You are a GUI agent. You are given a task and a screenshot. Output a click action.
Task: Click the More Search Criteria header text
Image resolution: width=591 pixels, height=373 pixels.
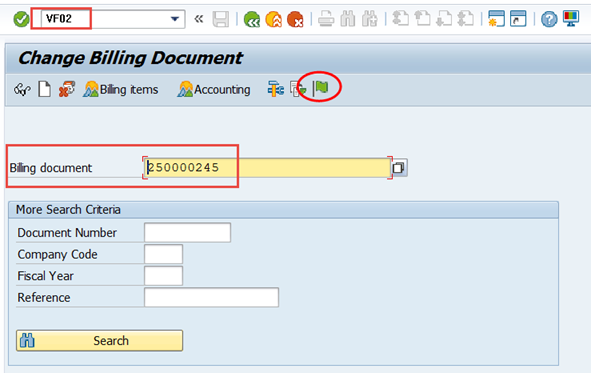[68, 209]
